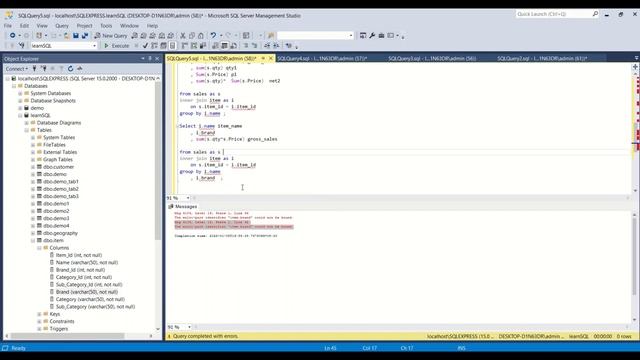The width and height of the screenshot is (640, 360).
Task: Comment out selected lines icon
Action: (246, 46)
